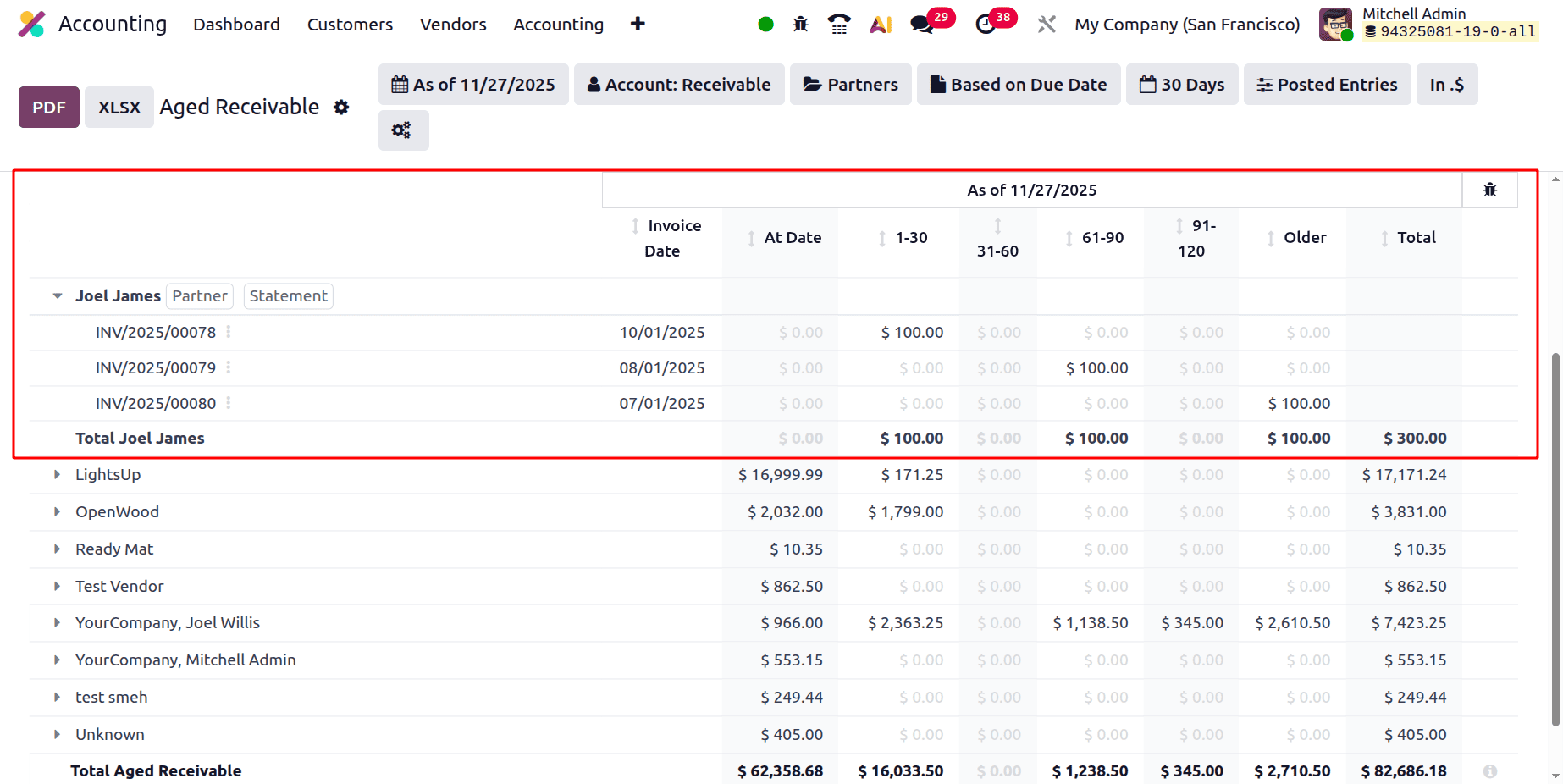Expand the test smeh row
1563x784 pixels.
point(57,698)
